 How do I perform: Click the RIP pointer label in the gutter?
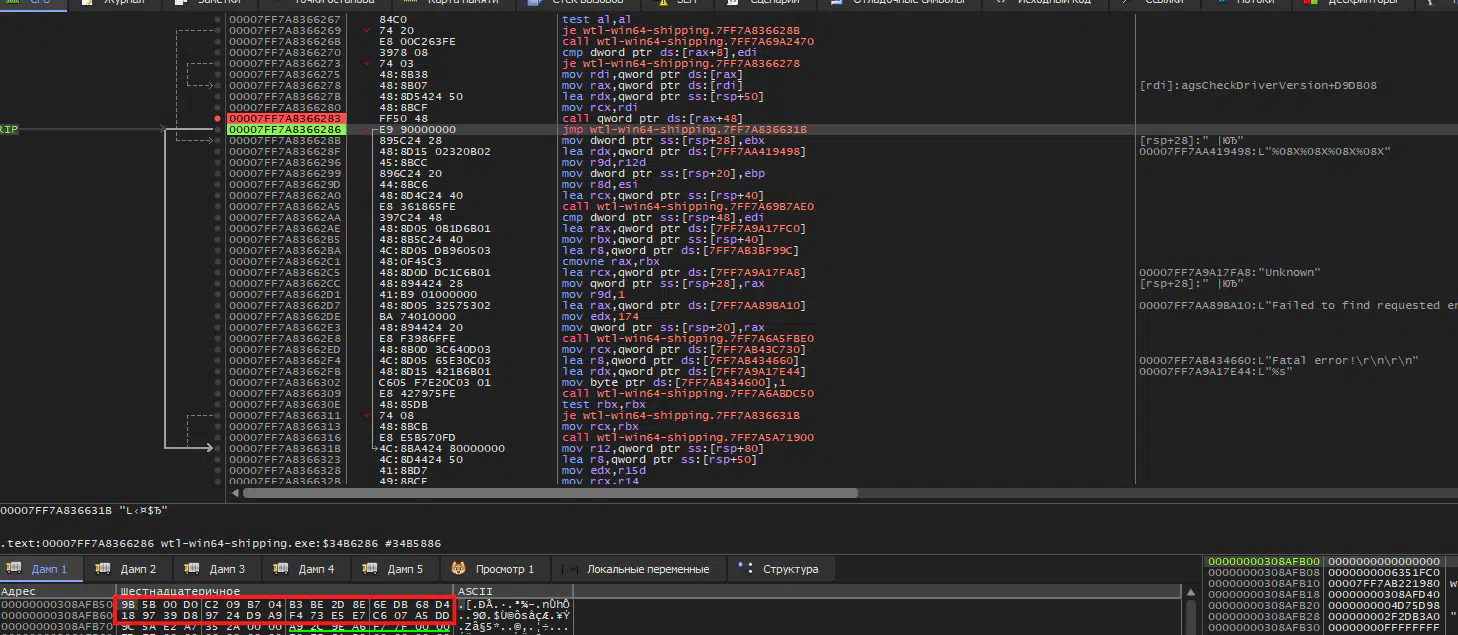[x=9, y=130]
